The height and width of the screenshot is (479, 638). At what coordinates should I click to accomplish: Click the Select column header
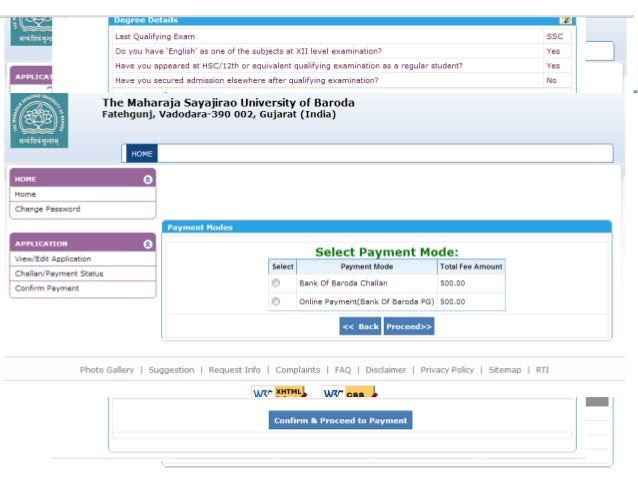tap(283, 267)
